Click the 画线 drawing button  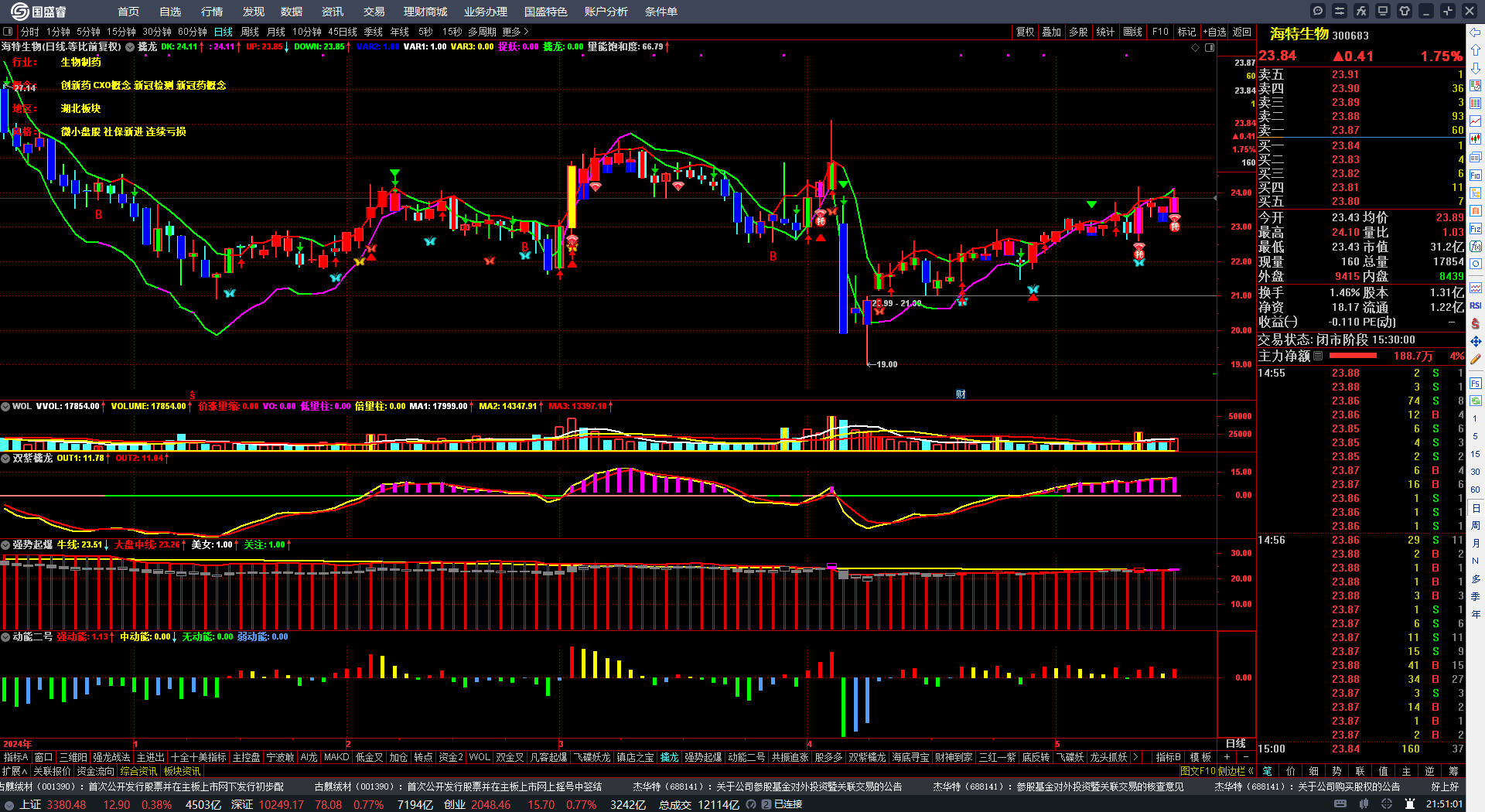tap(1133, 32)
